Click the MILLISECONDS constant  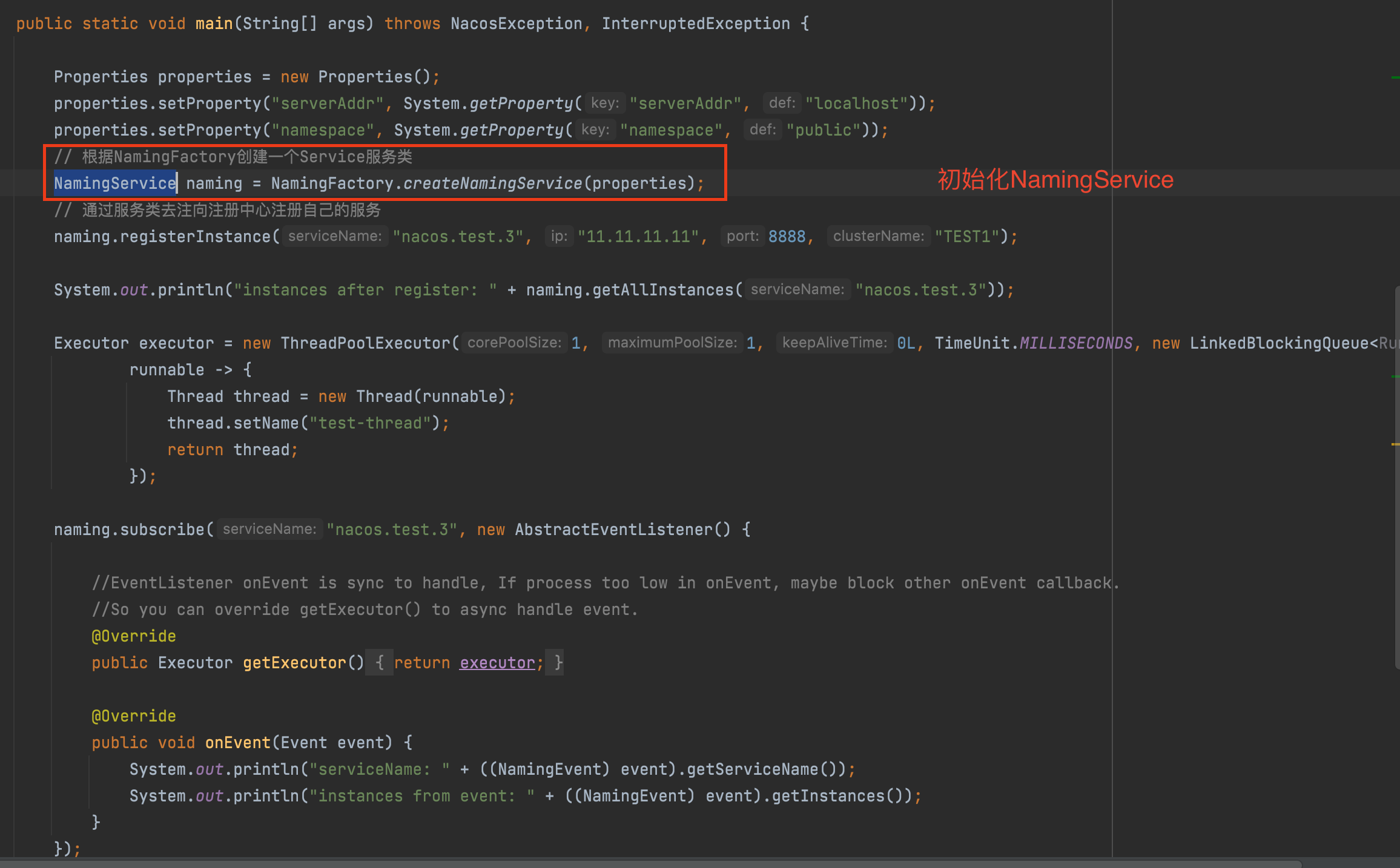[x=1075, y=343]
